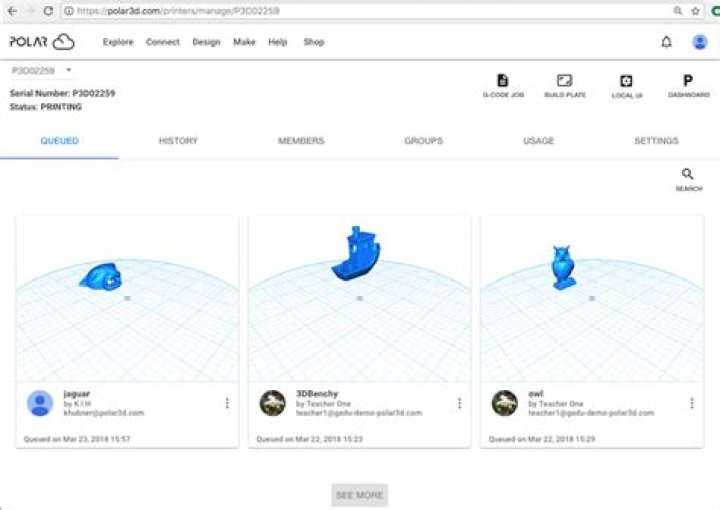Open the owl job options menu

[x=691, y=403]
